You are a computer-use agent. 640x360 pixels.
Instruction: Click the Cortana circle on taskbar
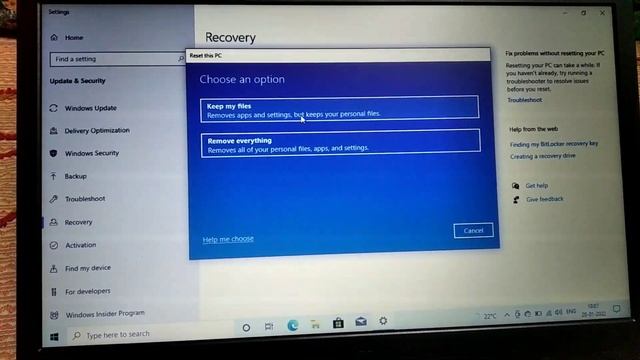[x=246, y=327]
